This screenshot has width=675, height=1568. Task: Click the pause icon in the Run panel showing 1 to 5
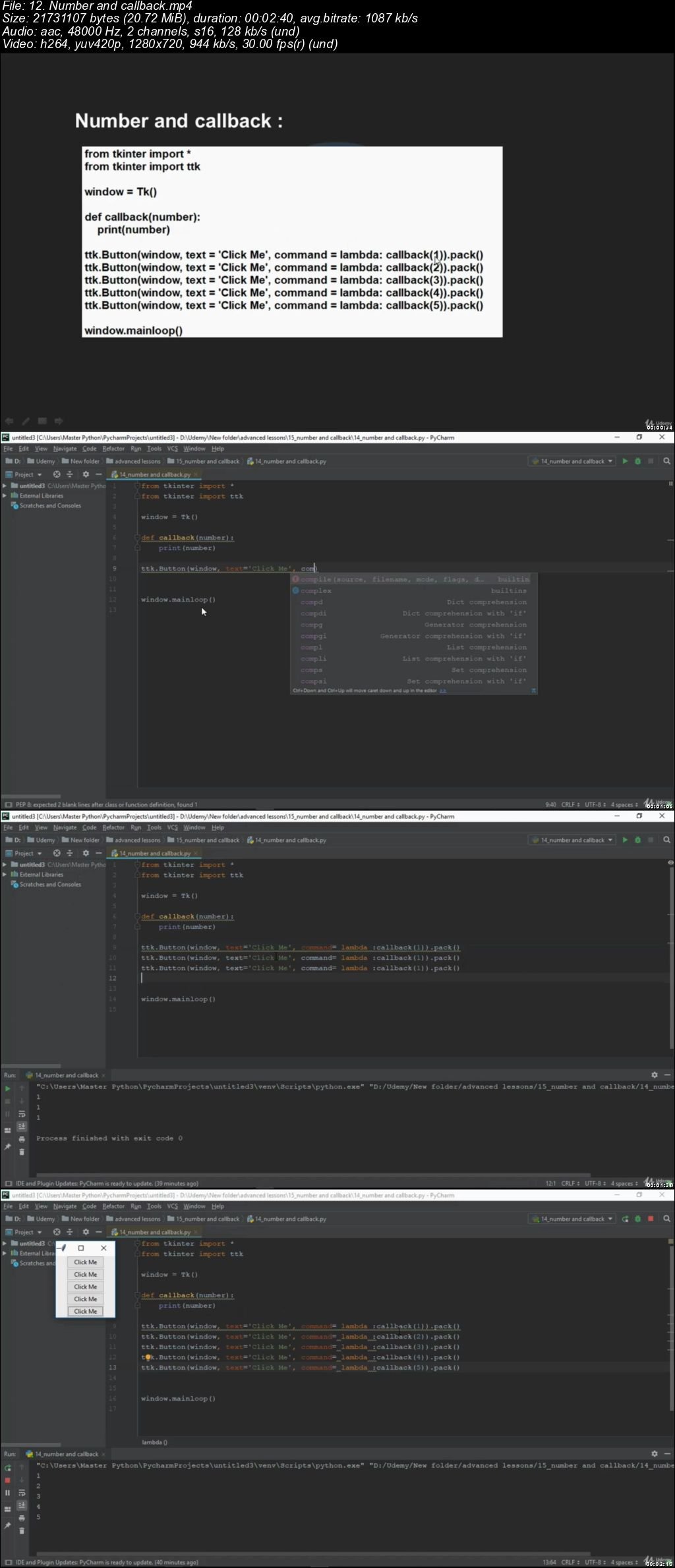(x=8, y=1493)
